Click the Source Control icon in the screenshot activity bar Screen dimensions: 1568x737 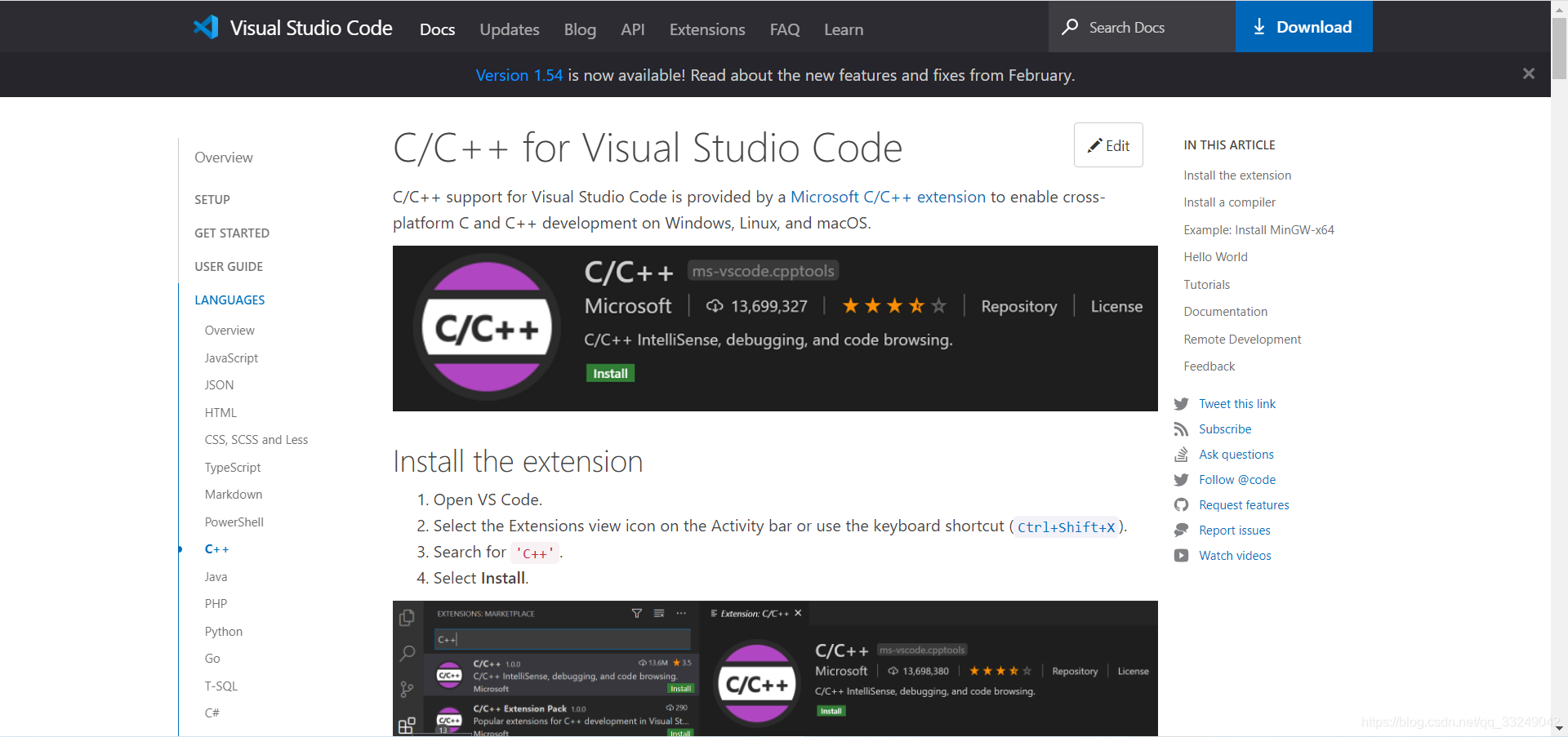407,689
